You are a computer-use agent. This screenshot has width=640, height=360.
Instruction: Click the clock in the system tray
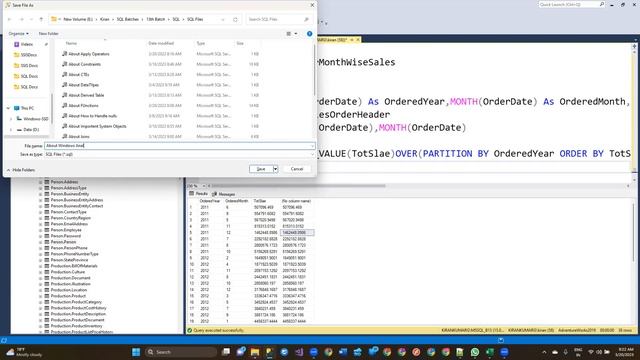(624, 352)
